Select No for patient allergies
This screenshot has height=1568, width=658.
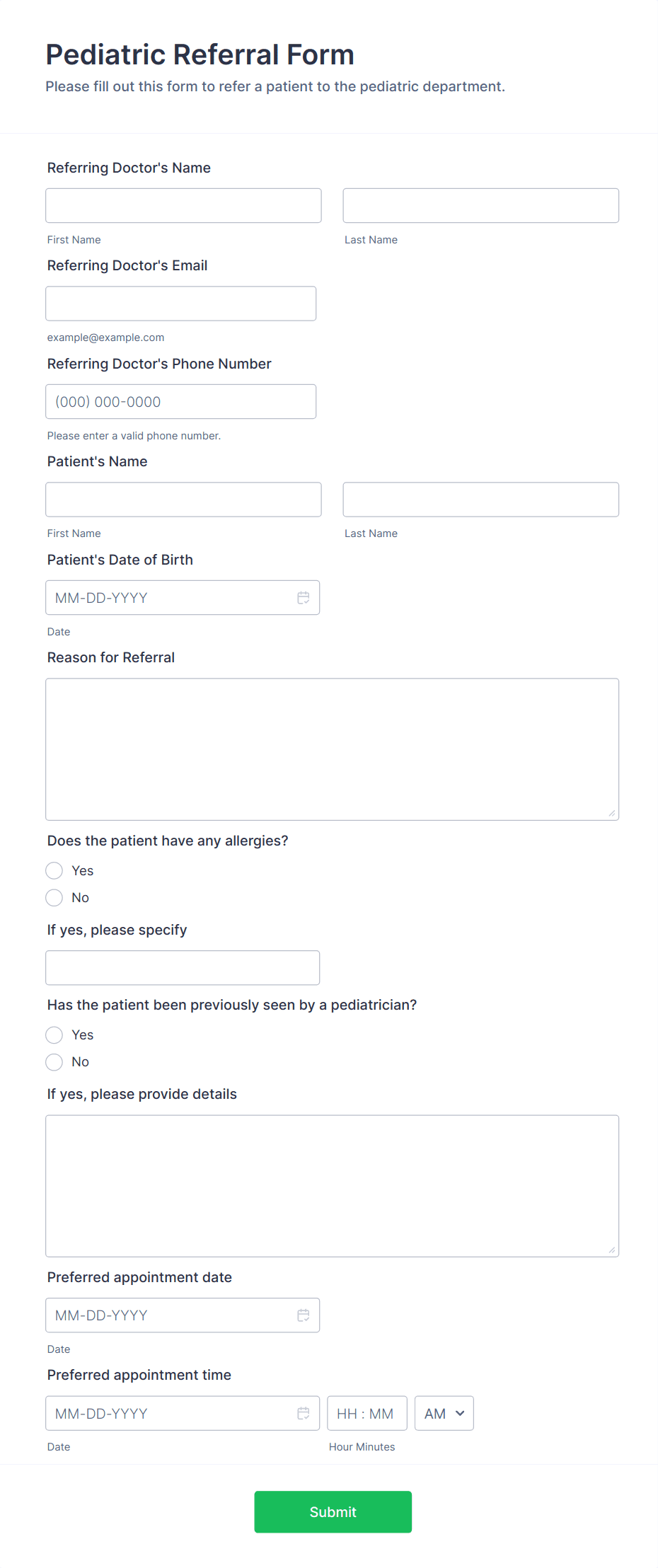coord(54,897)
